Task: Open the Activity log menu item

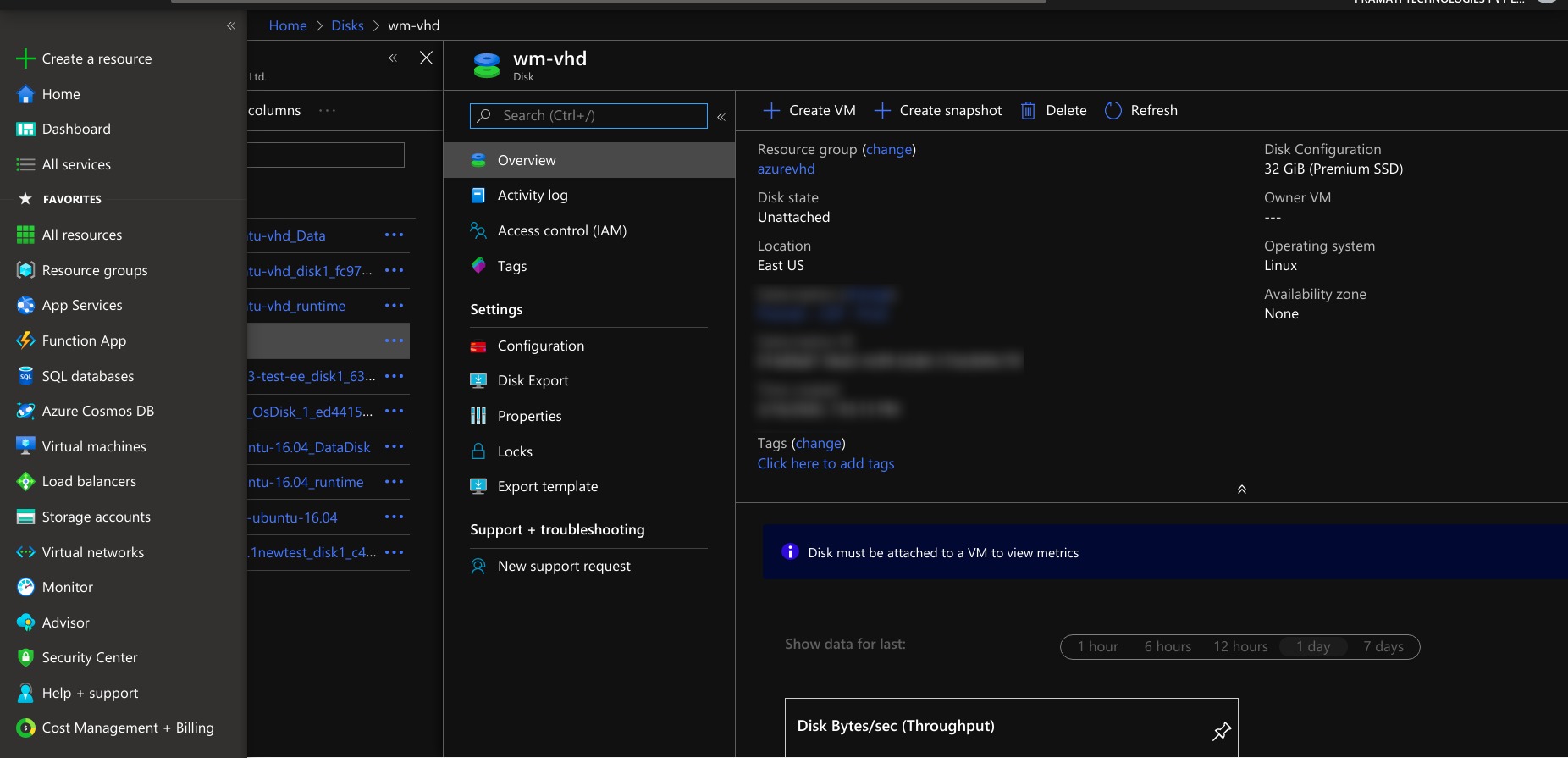Action: point(532,196)
